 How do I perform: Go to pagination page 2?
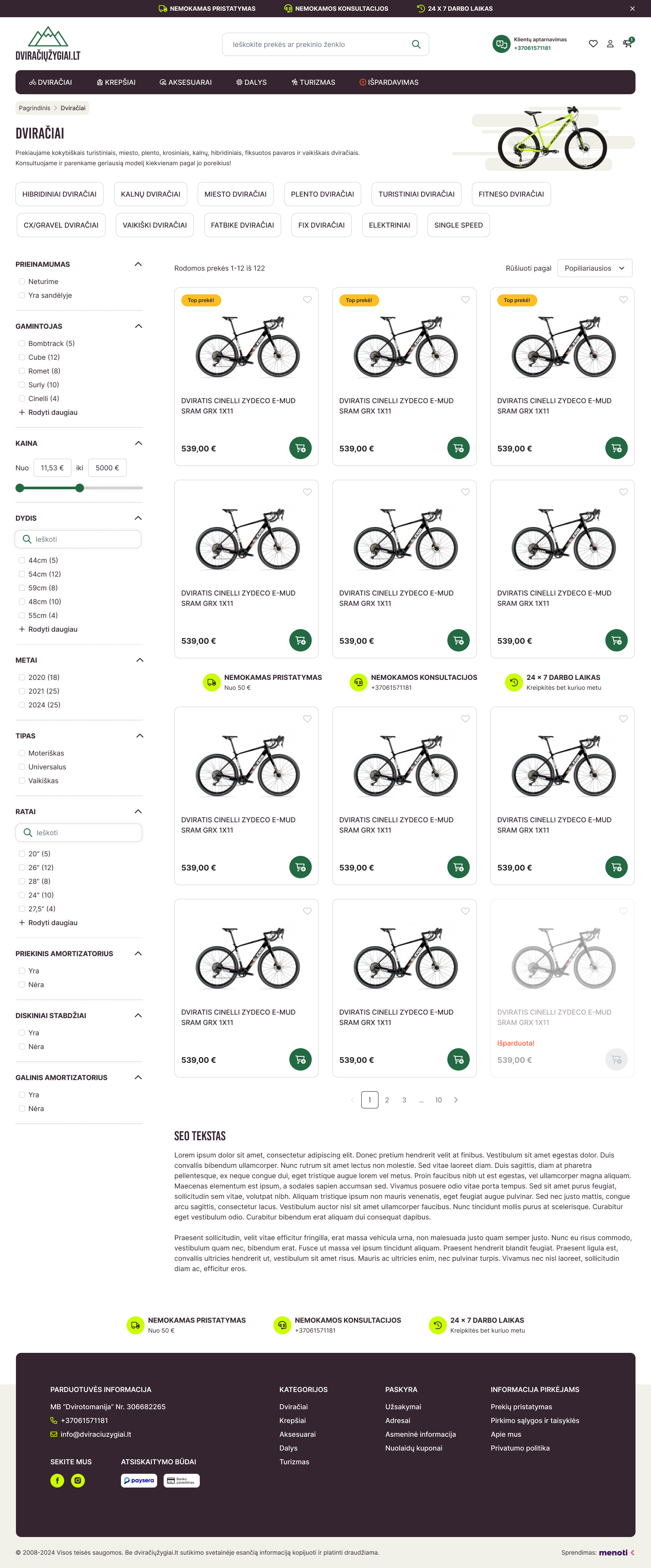tap(387, 1100)
